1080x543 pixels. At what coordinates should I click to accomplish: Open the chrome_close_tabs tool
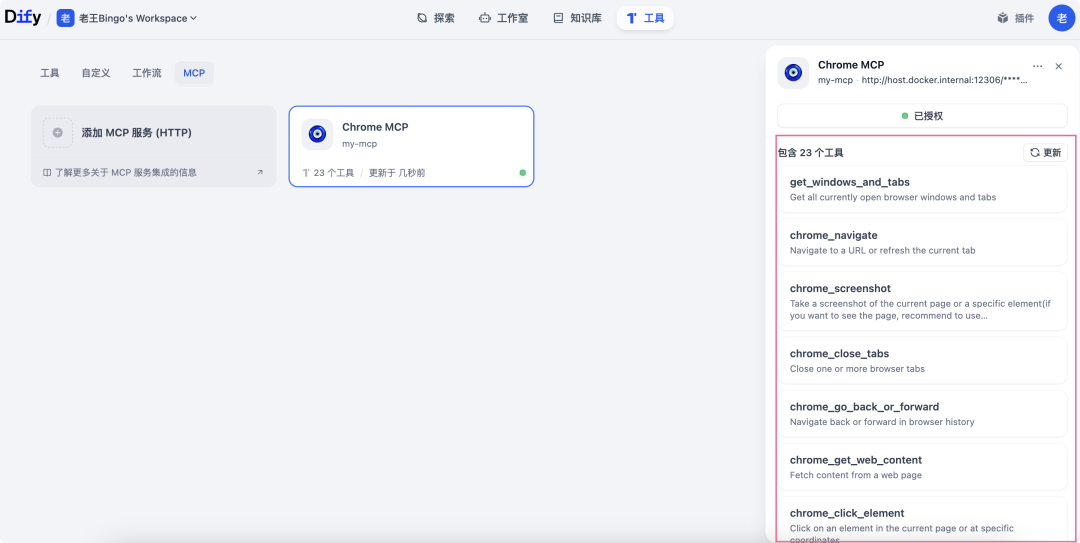click(922, 361)
